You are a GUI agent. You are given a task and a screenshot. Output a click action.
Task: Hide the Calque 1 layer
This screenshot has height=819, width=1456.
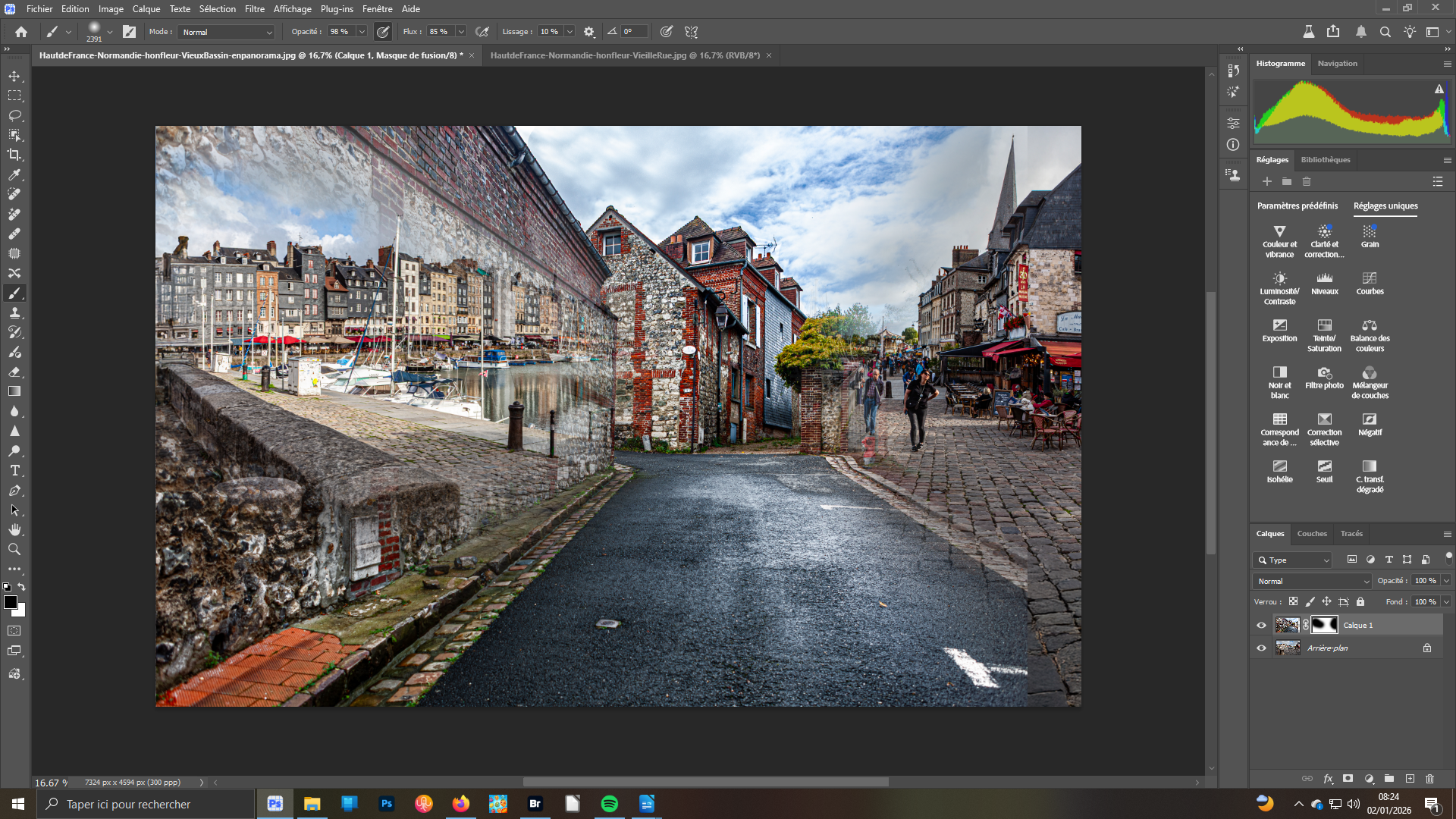click(1261, 626)
